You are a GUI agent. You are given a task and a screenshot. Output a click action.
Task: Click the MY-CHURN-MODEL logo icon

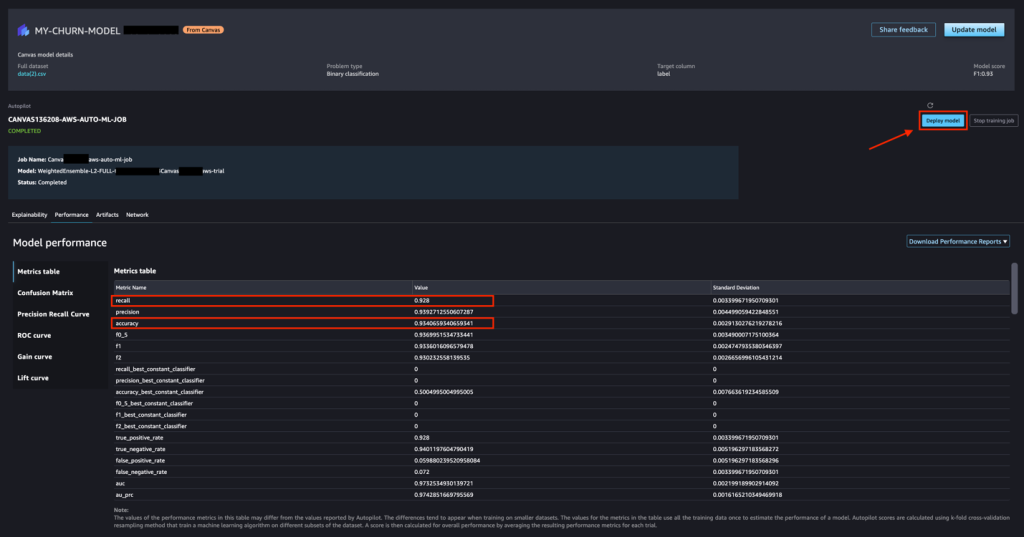24,30
